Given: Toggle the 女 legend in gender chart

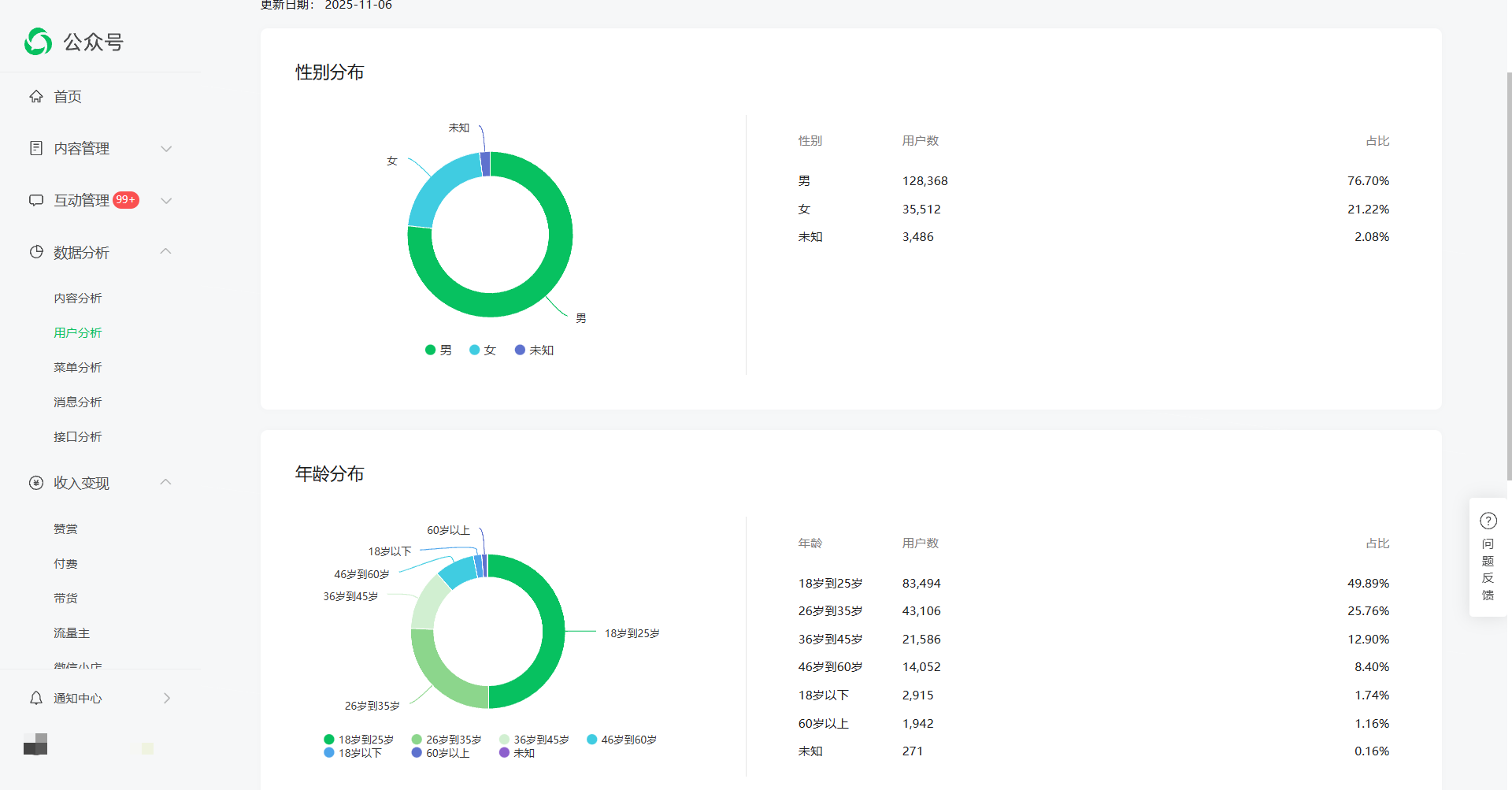Looking at the screenshot, I should point(483,350).
